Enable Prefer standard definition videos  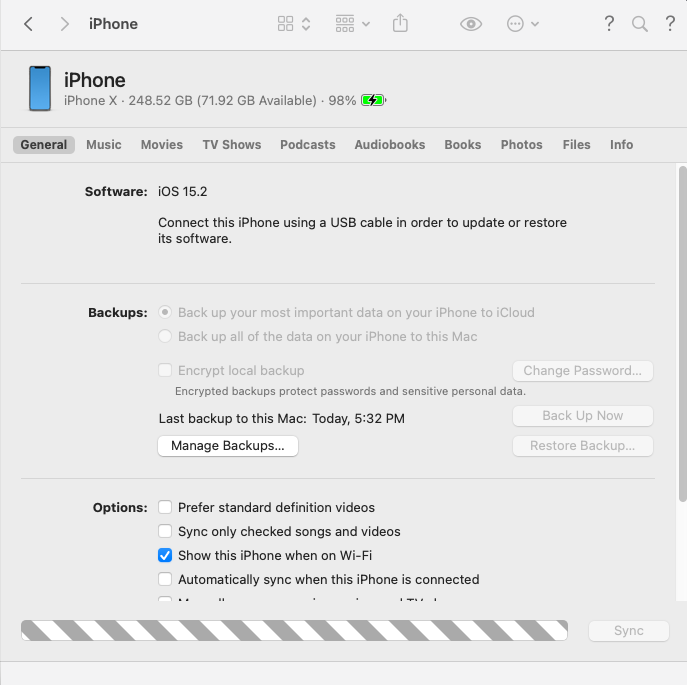(165, 507)
